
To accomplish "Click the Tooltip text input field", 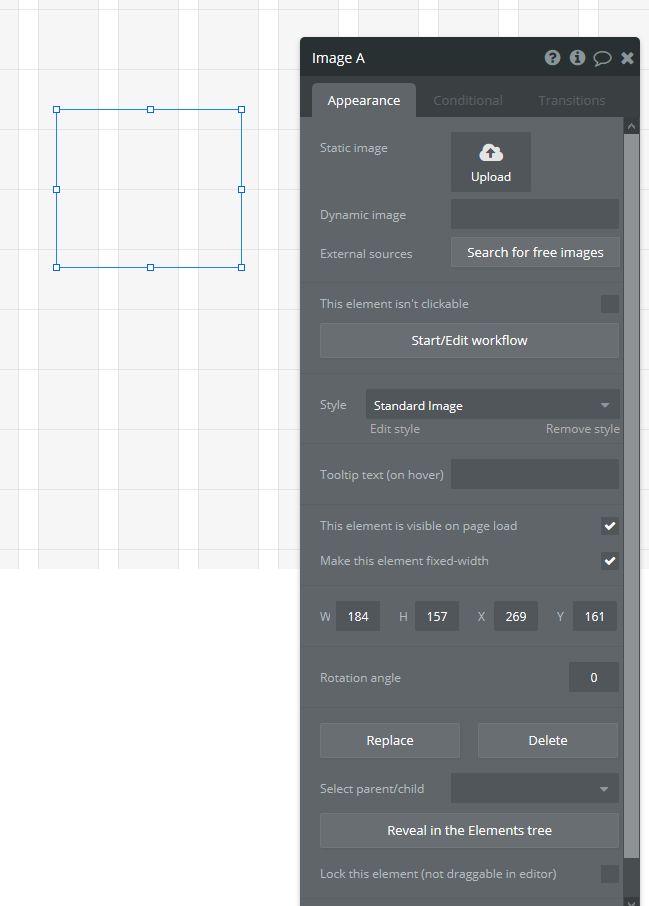I will [535, 474].
